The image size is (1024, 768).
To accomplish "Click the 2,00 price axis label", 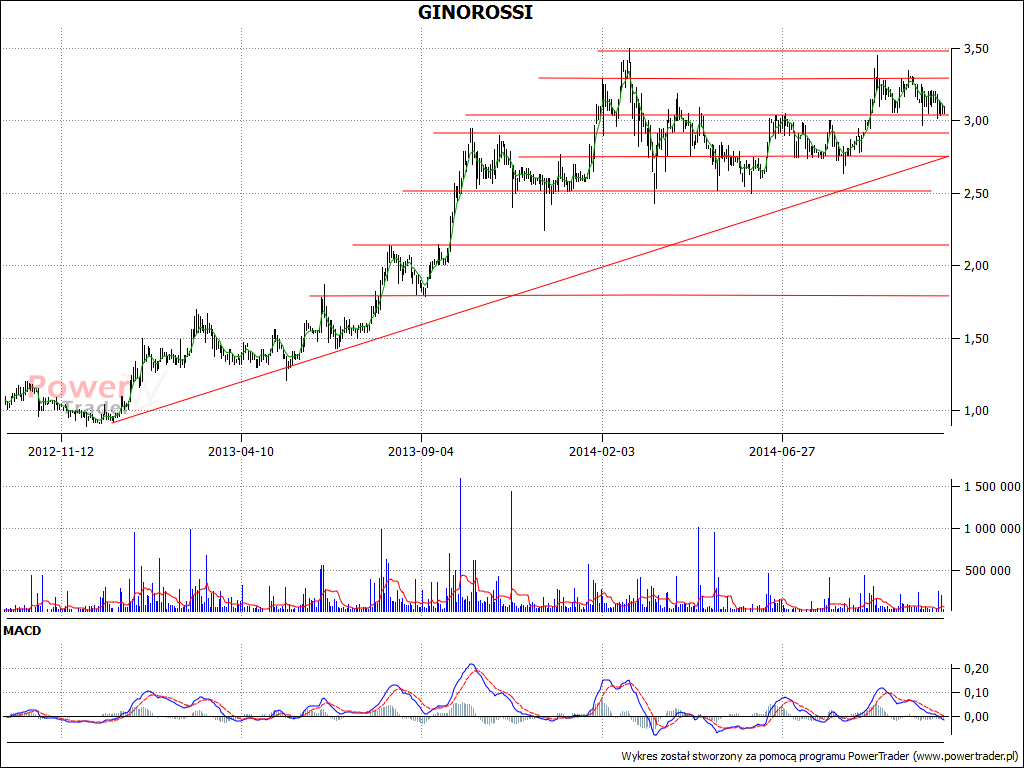I will (974, 266).
